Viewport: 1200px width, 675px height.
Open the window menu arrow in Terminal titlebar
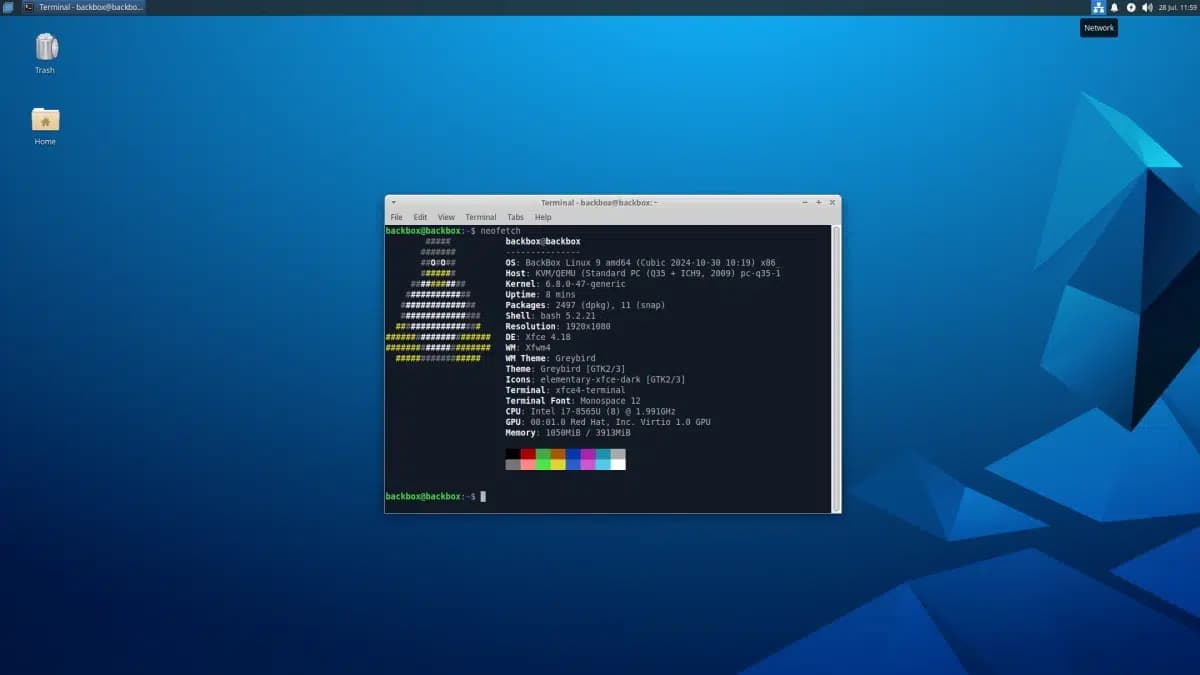(x=393, y=202)
